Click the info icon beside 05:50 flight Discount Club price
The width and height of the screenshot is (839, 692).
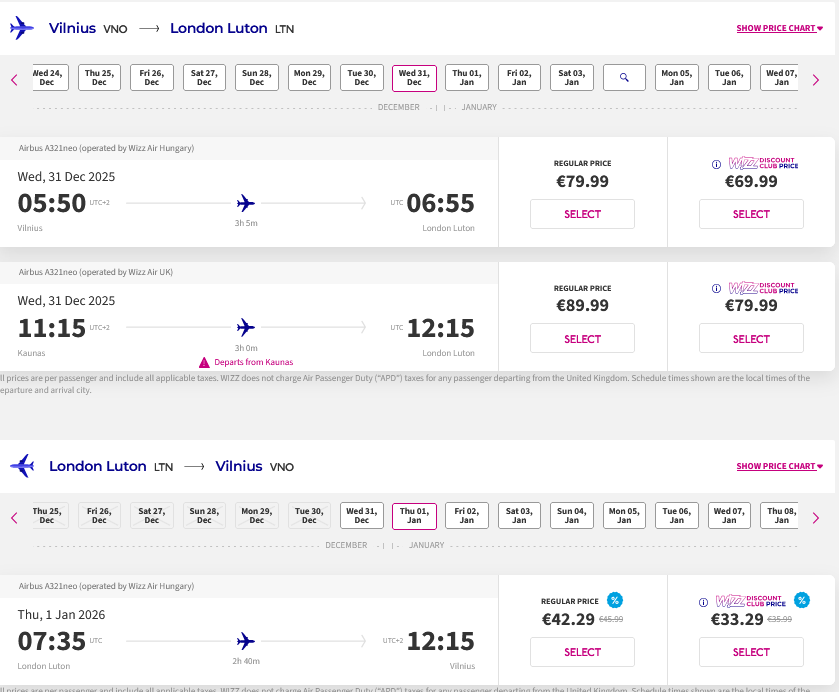716,164
